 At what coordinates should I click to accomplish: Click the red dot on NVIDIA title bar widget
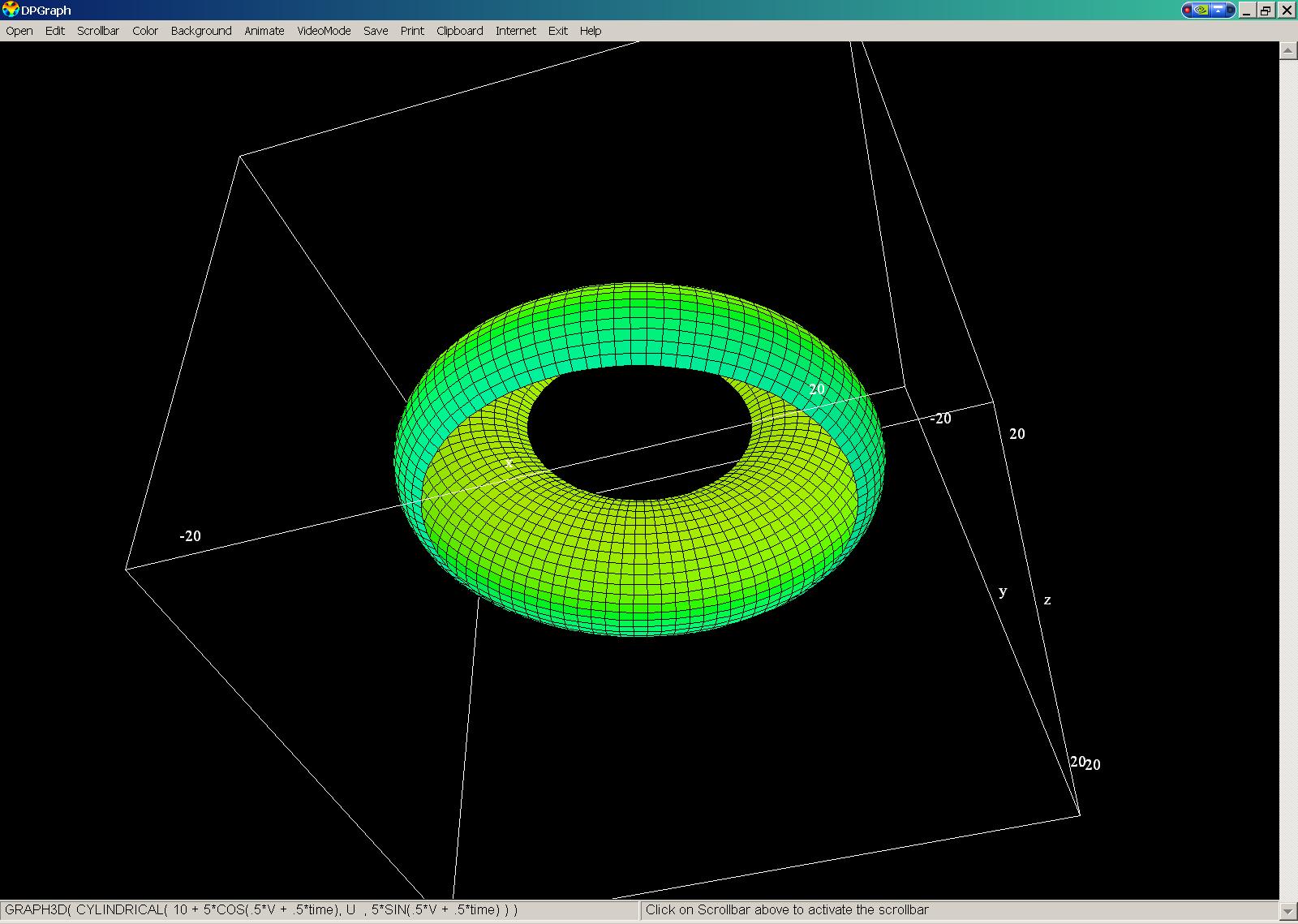[1188, 11]
